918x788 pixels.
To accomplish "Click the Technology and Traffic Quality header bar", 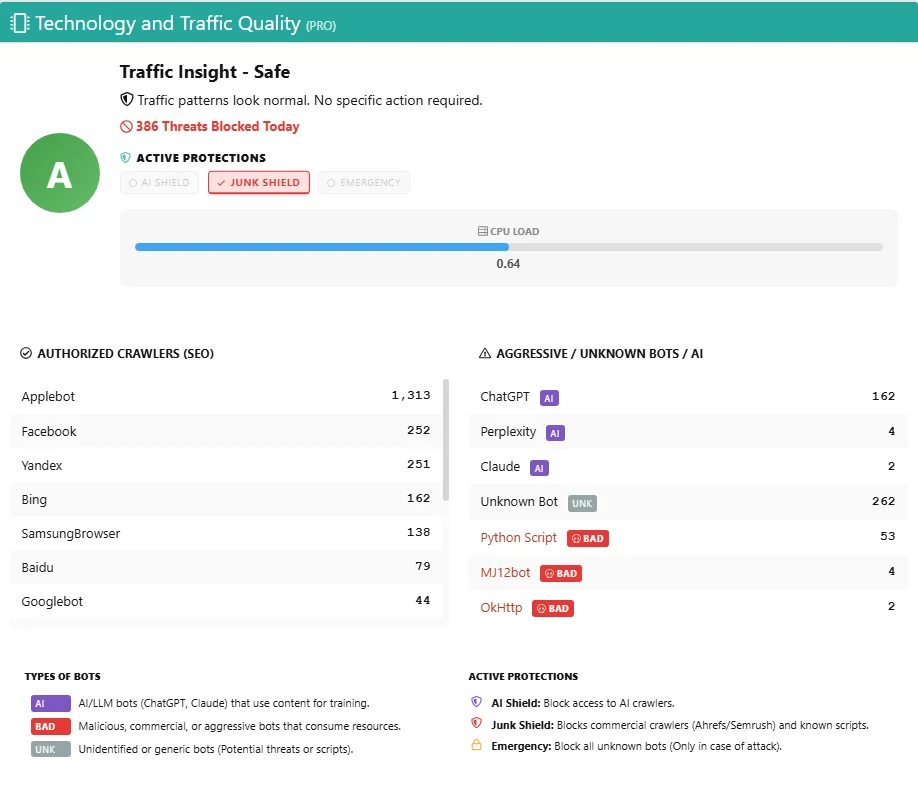I will [459, 22].
